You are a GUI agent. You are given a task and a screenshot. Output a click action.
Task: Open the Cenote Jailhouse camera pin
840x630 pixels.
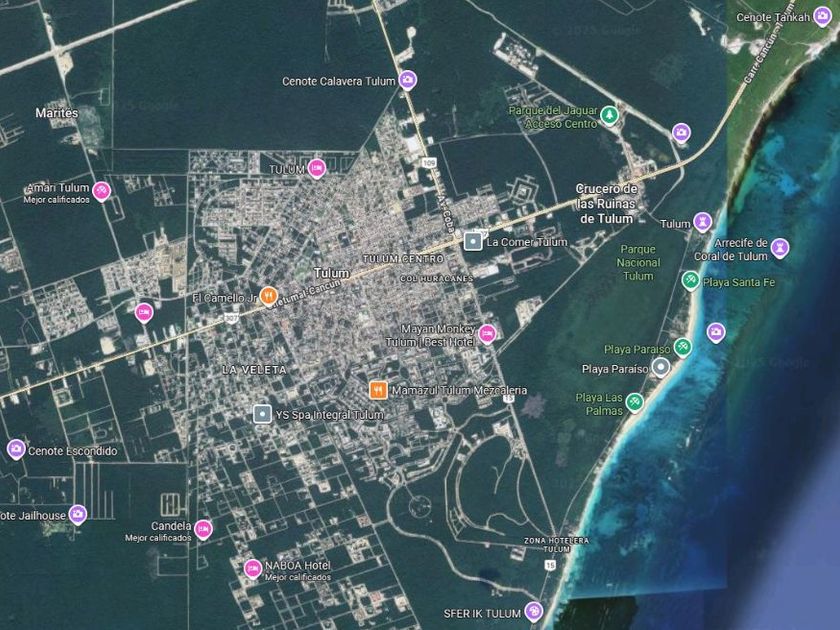tap(78, 515)
